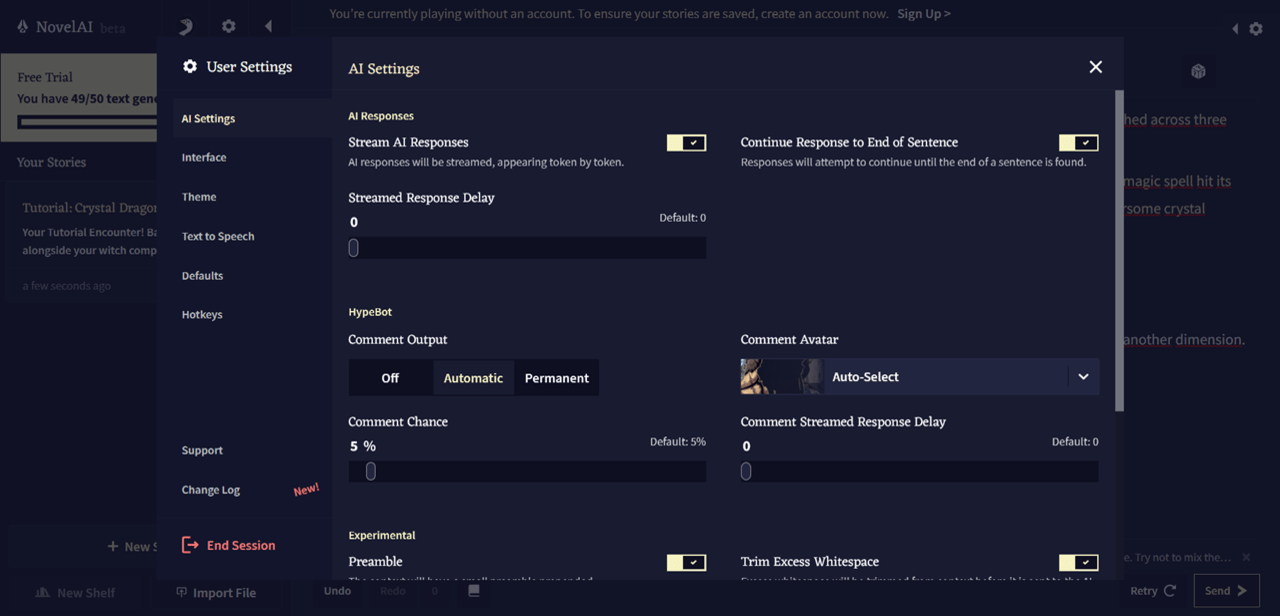The height and width of the screenshot is (616, 1280).
Task: Click the book icon in the bottom toolbar
Action: click(474, 591)
